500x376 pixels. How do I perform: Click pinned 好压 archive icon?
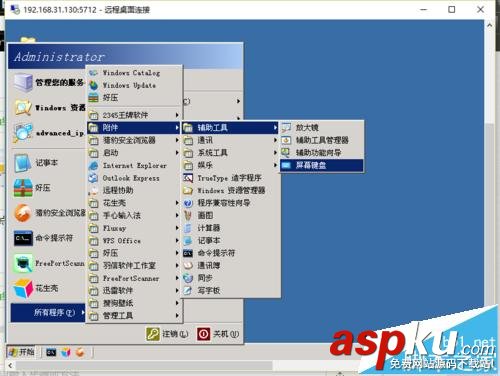pyautogui.click(x=23, y=188)
